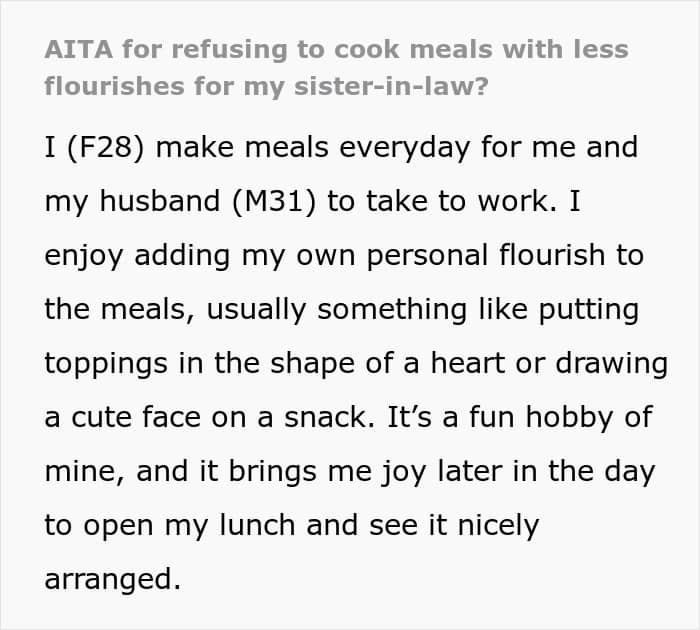Click the word "flourish" in the body text
Screen dimensions: 700x630
[552, 255]
